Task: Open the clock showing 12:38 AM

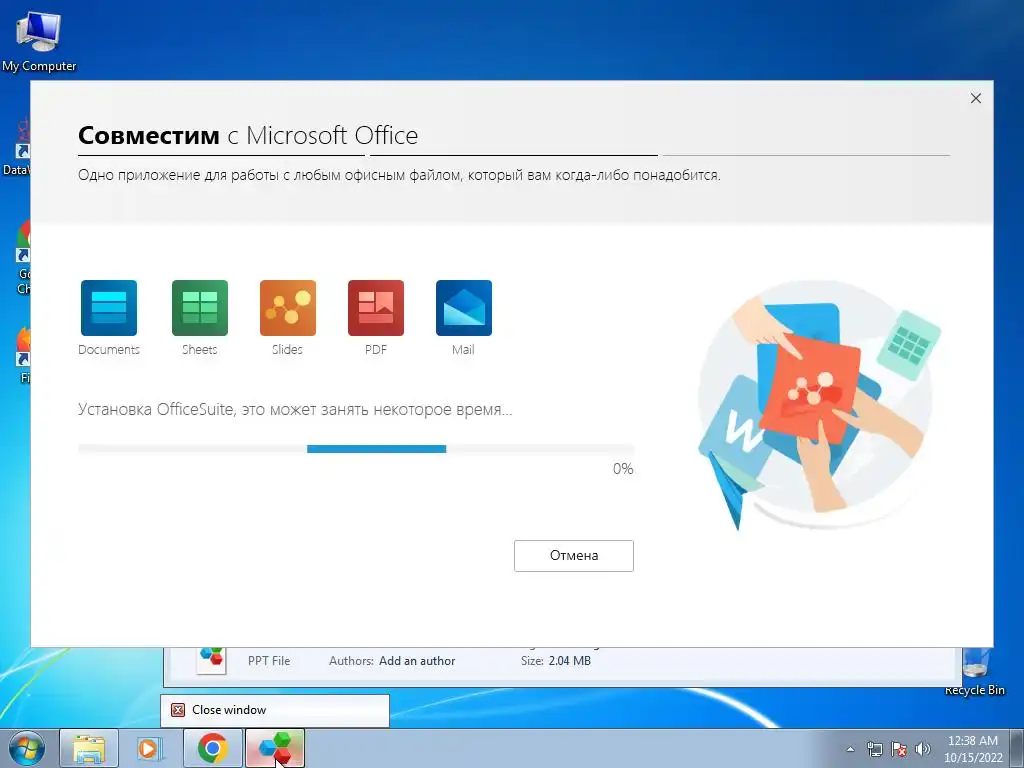Action: (x=972, y=749)
